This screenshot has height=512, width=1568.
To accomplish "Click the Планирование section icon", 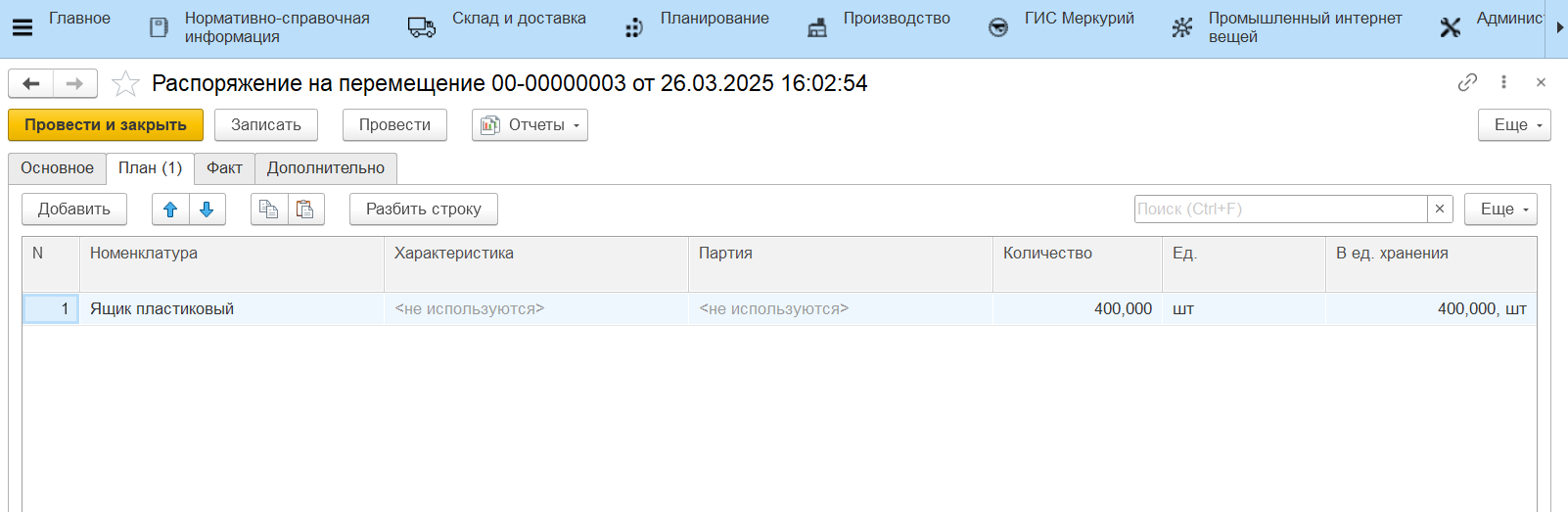I will 634,27.
